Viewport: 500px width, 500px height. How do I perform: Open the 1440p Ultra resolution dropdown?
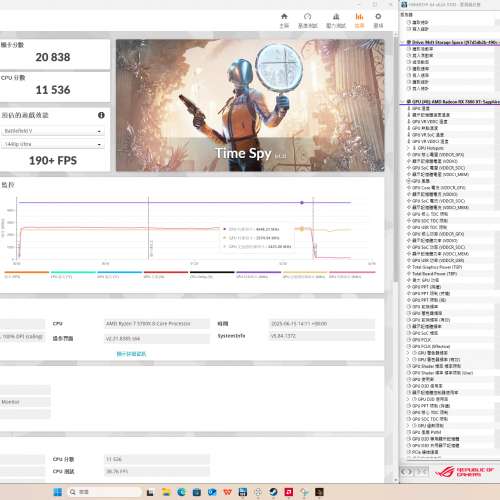click(52, 144)
